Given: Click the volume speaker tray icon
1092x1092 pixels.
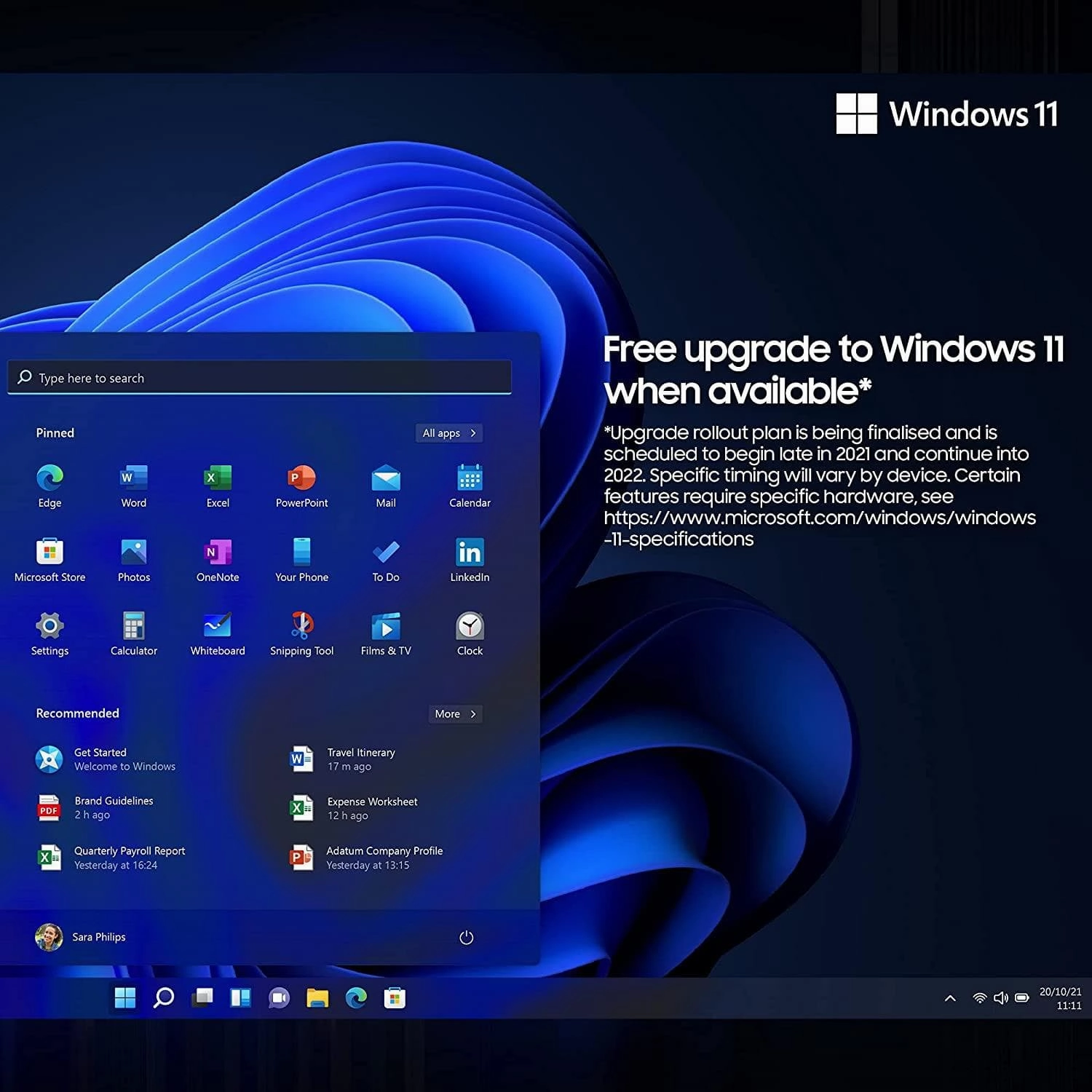Looking at the screenshot, I should point(1001,998).
